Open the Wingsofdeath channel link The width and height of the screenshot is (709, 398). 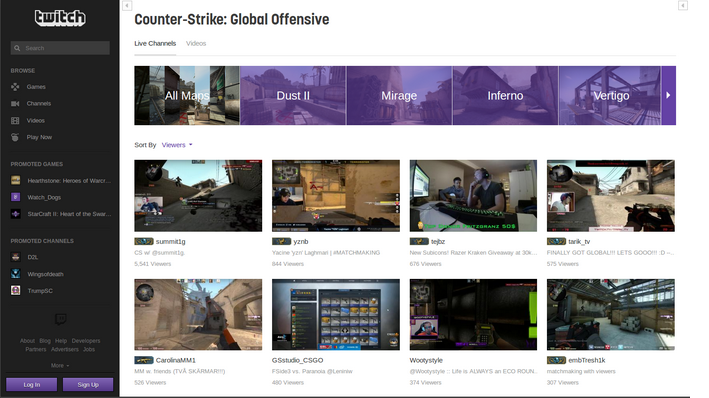[x=46, y=274]
